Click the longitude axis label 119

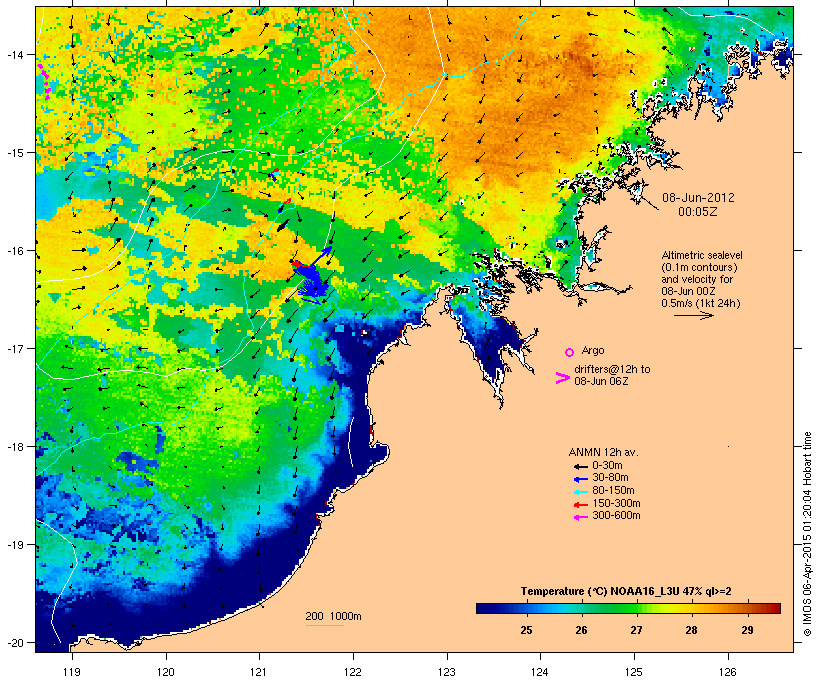pyautogui.click(x=72, y=672)
